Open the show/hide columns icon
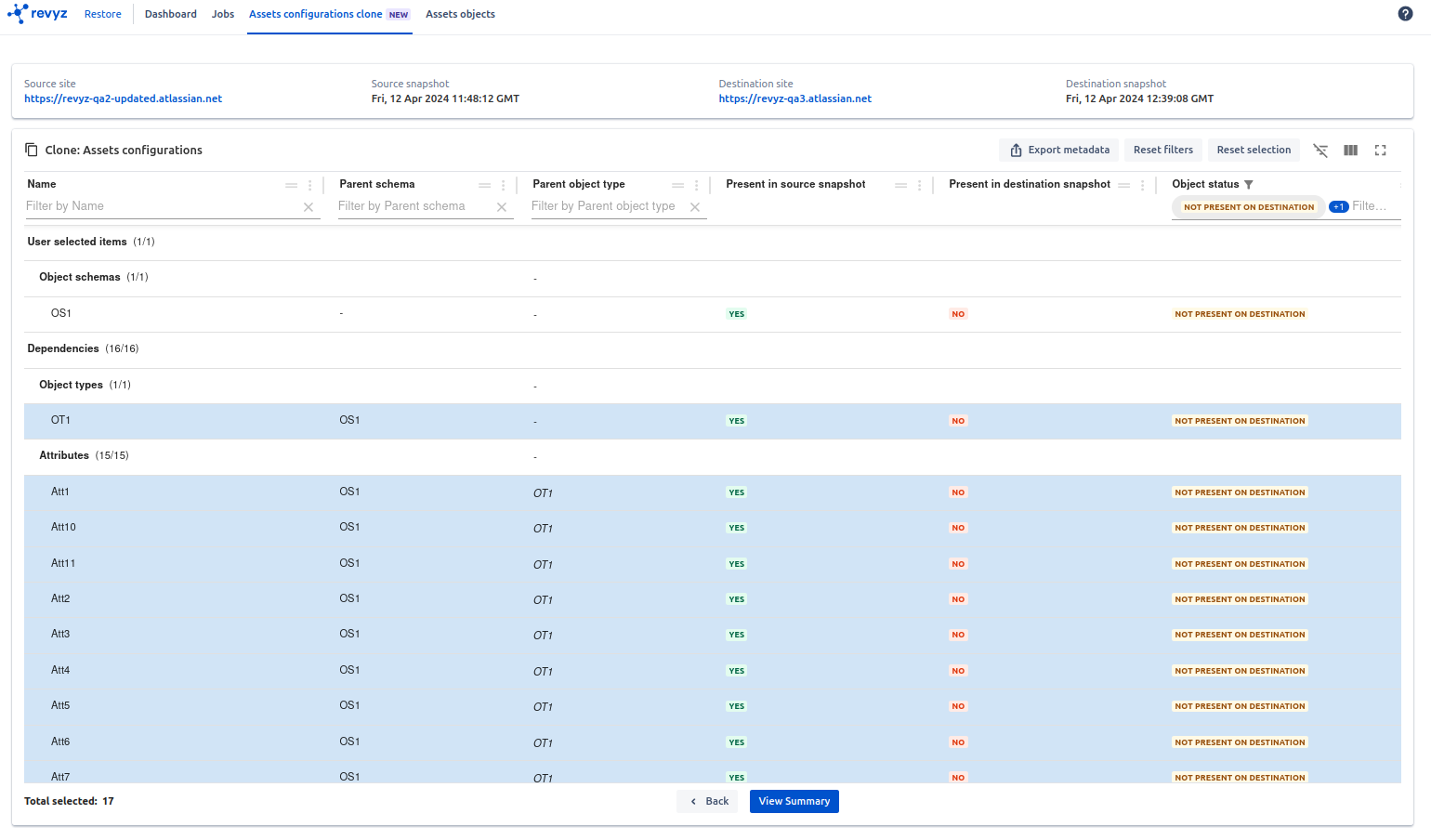Viewport: 1431px width, 840px height. 1351,151
